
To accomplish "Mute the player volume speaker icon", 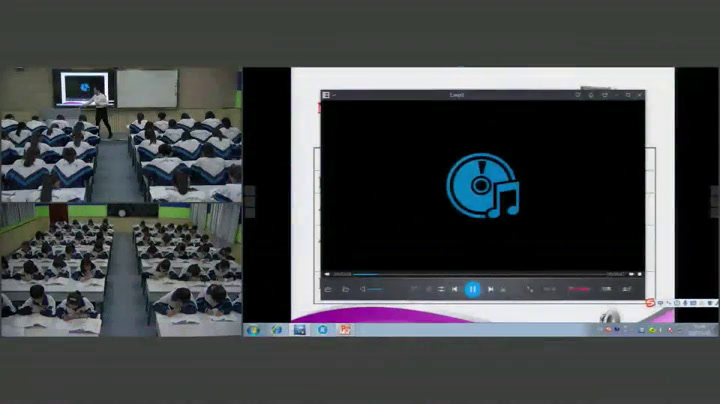I will (x=363, y=289).
